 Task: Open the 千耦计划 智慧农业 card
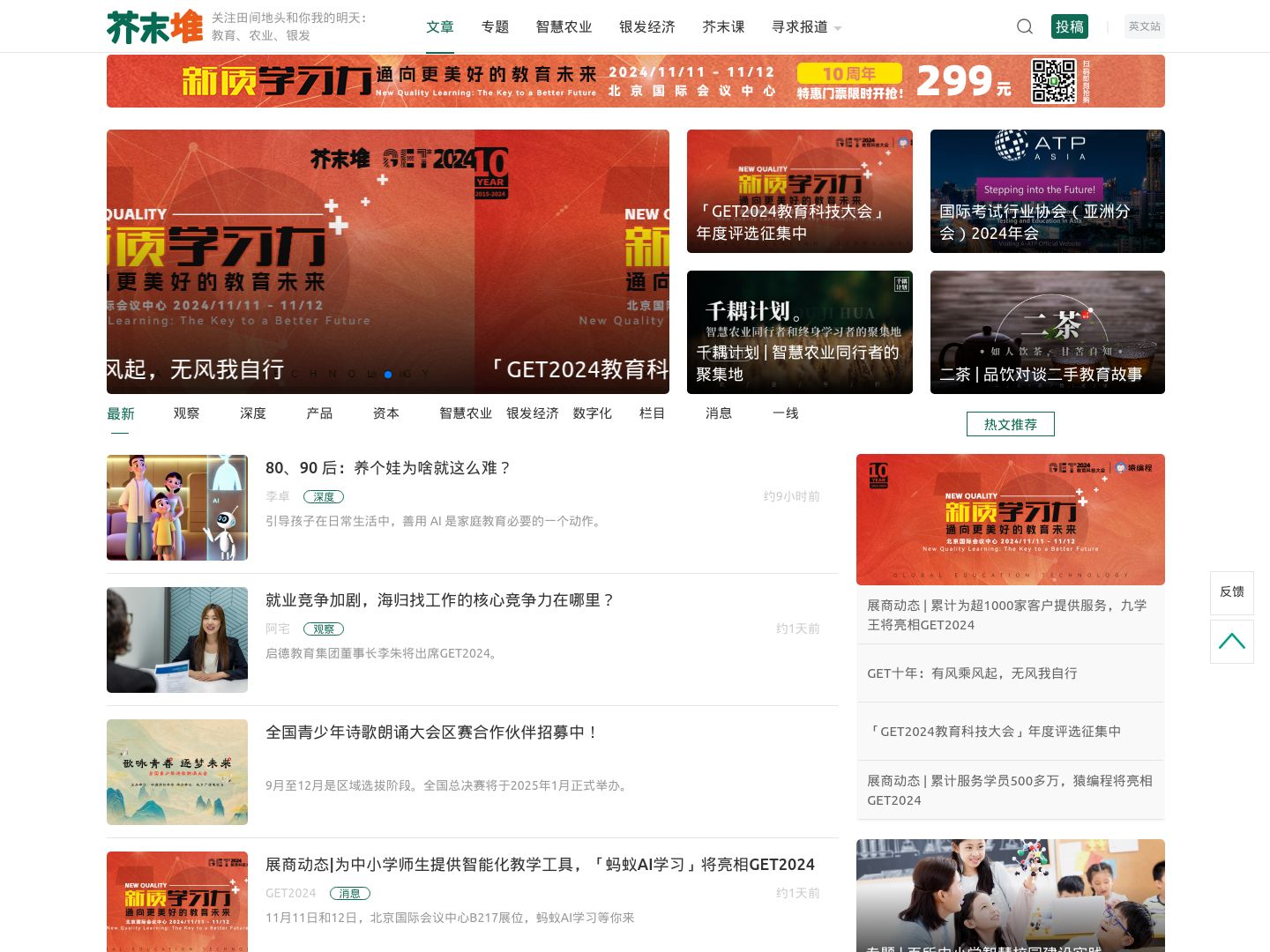tap(800, 332)
